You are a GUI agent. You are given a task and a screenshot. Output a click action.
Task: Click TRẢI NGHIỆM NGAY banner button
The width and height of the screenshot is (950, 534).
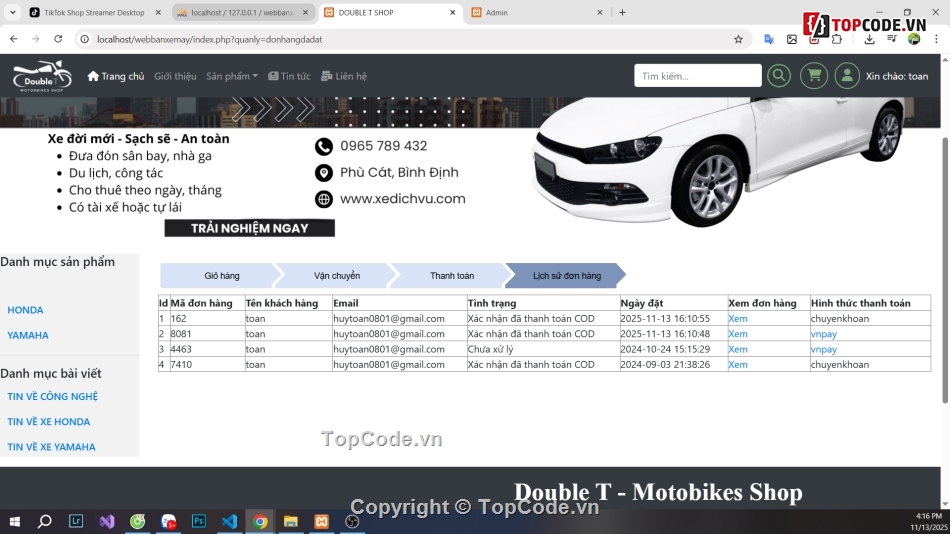[250, 228]
